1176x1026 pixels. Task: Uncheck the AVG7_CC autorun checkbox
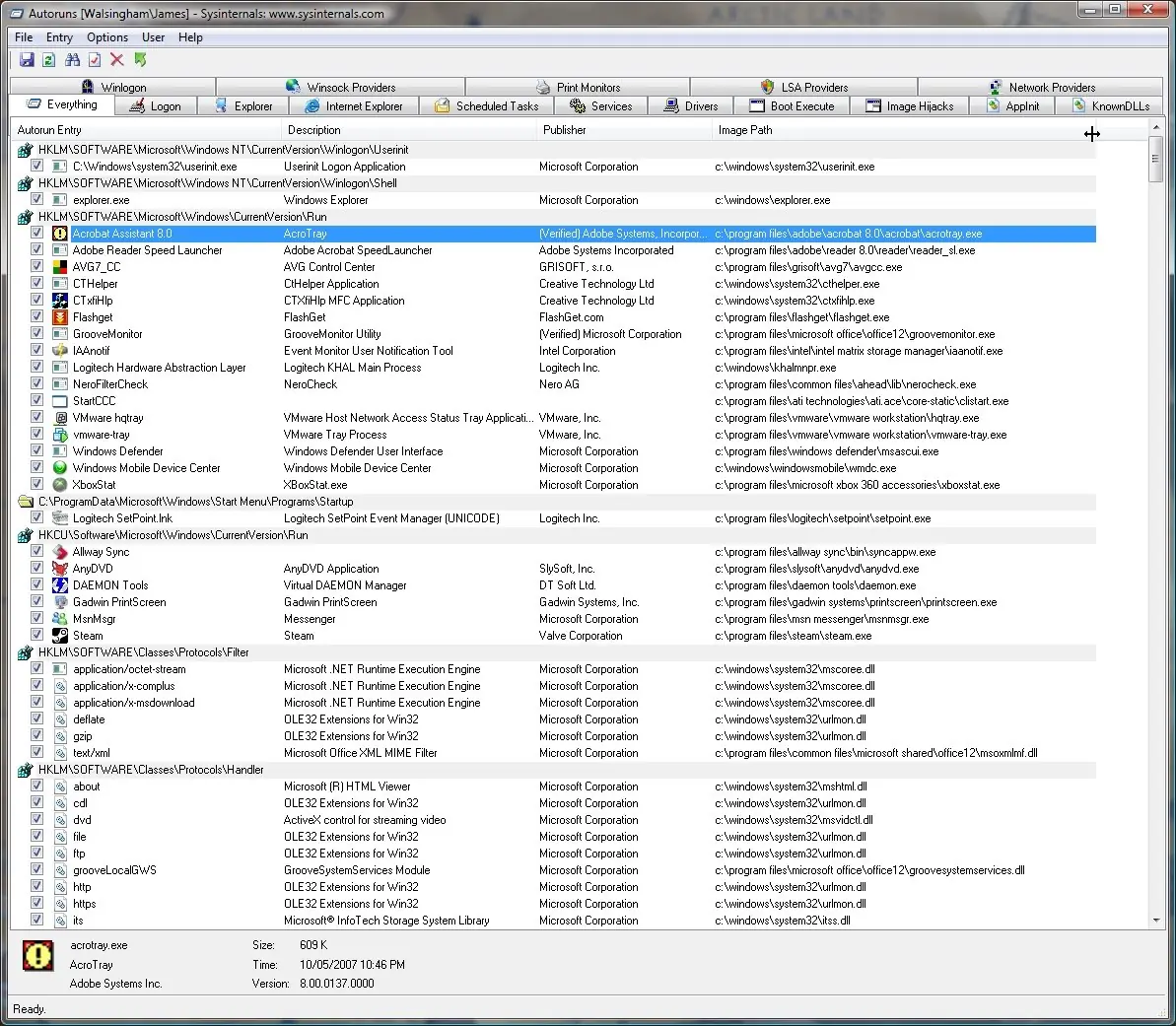click(x=36, y=266)
